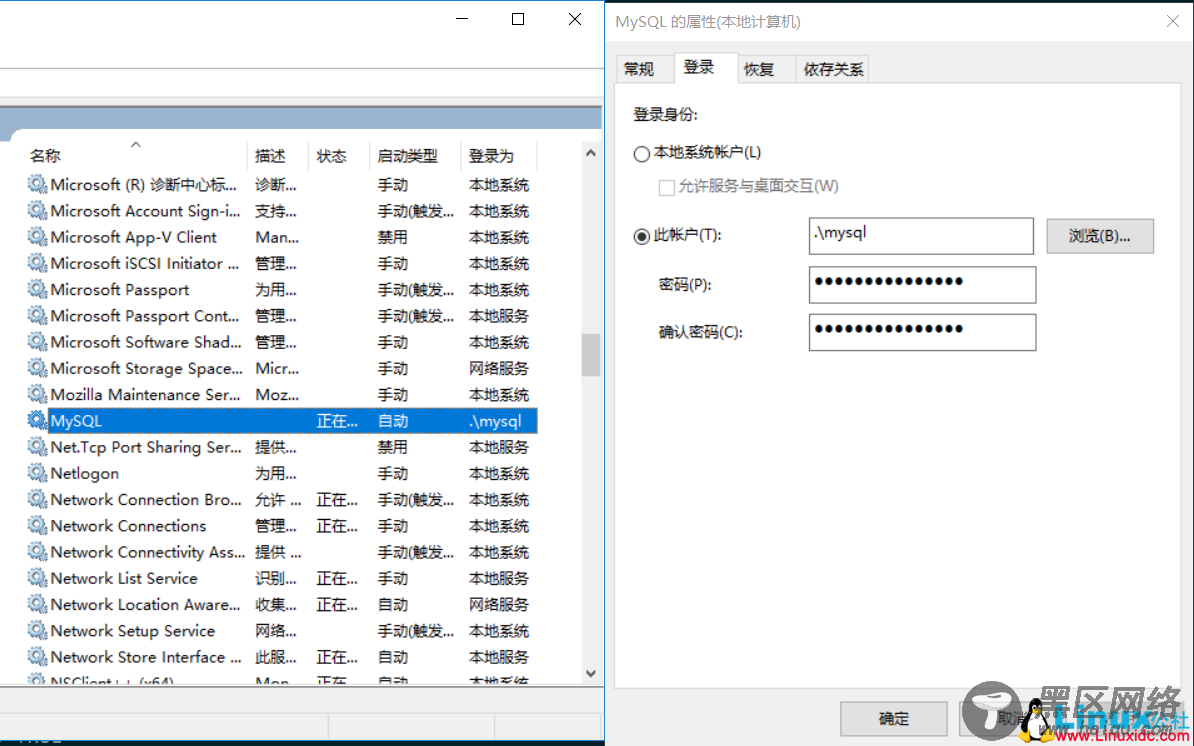Select 此帐户(T) radio option
This screenshot has height=746, width=1194.
click(x=642, y=237)
